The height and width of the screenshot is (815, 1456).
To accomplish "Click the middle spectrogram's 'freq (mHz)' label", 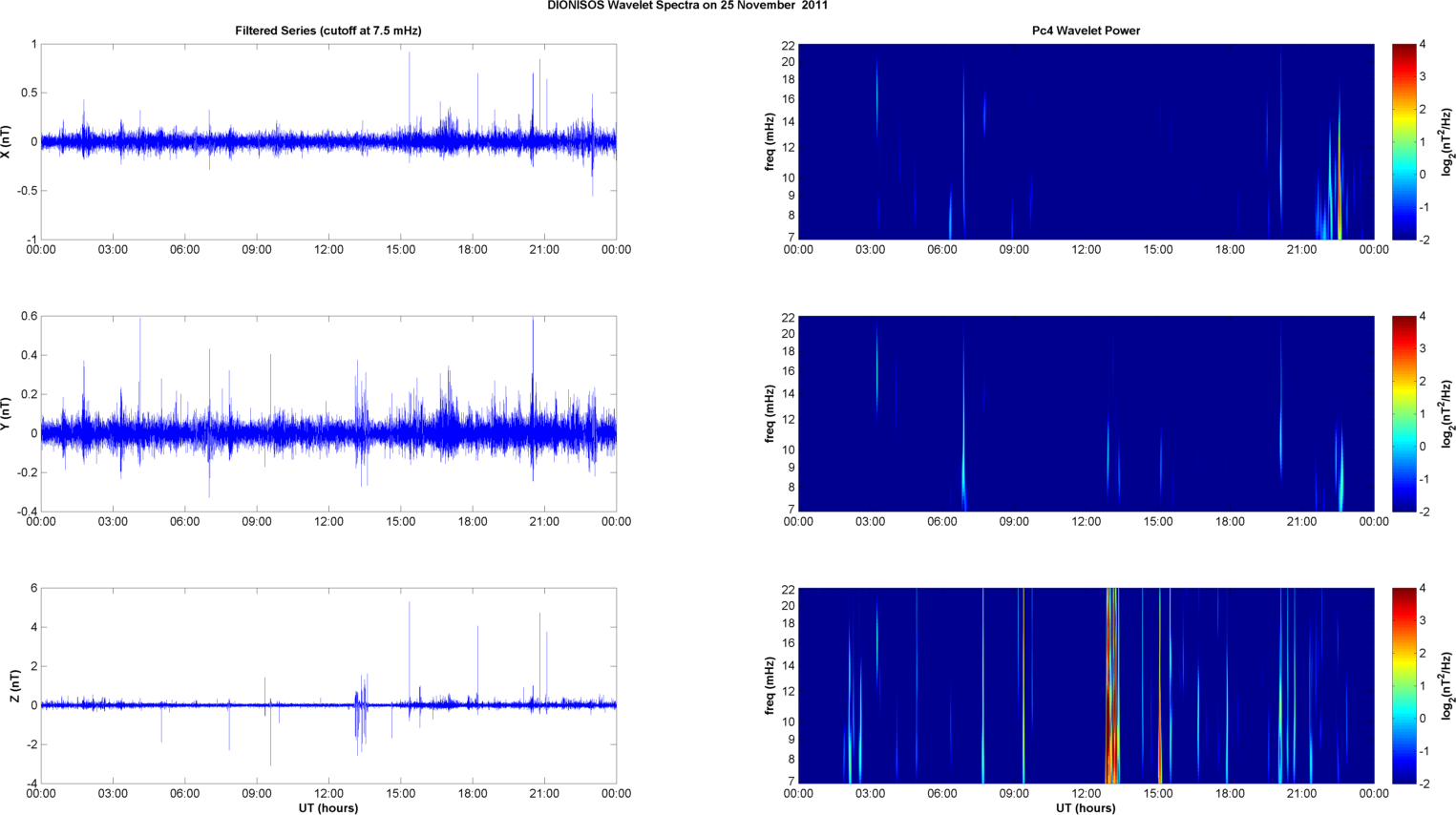I will 770,413.
